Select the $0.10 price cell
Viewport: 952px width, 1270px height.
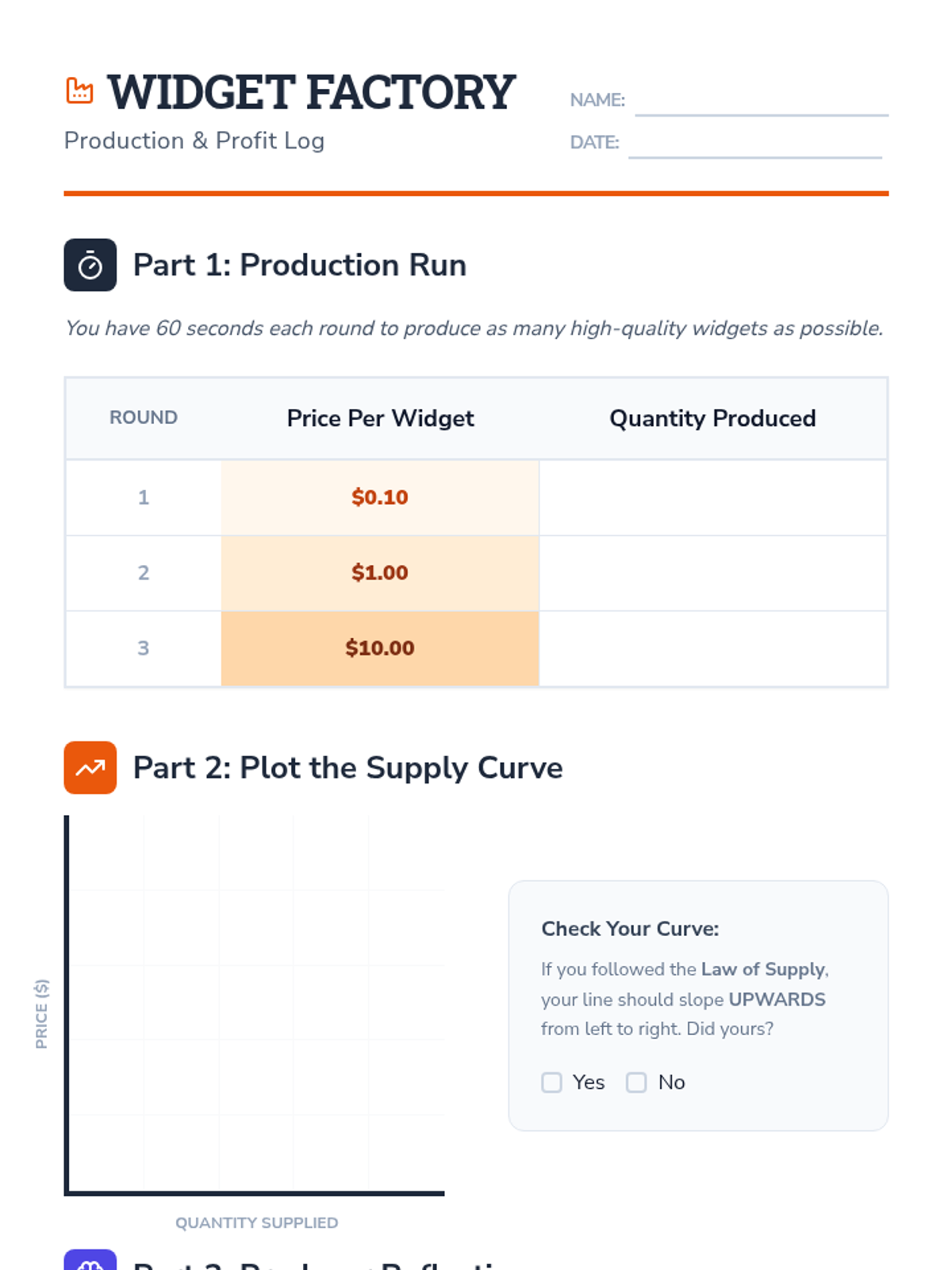[x=380, y=498]
